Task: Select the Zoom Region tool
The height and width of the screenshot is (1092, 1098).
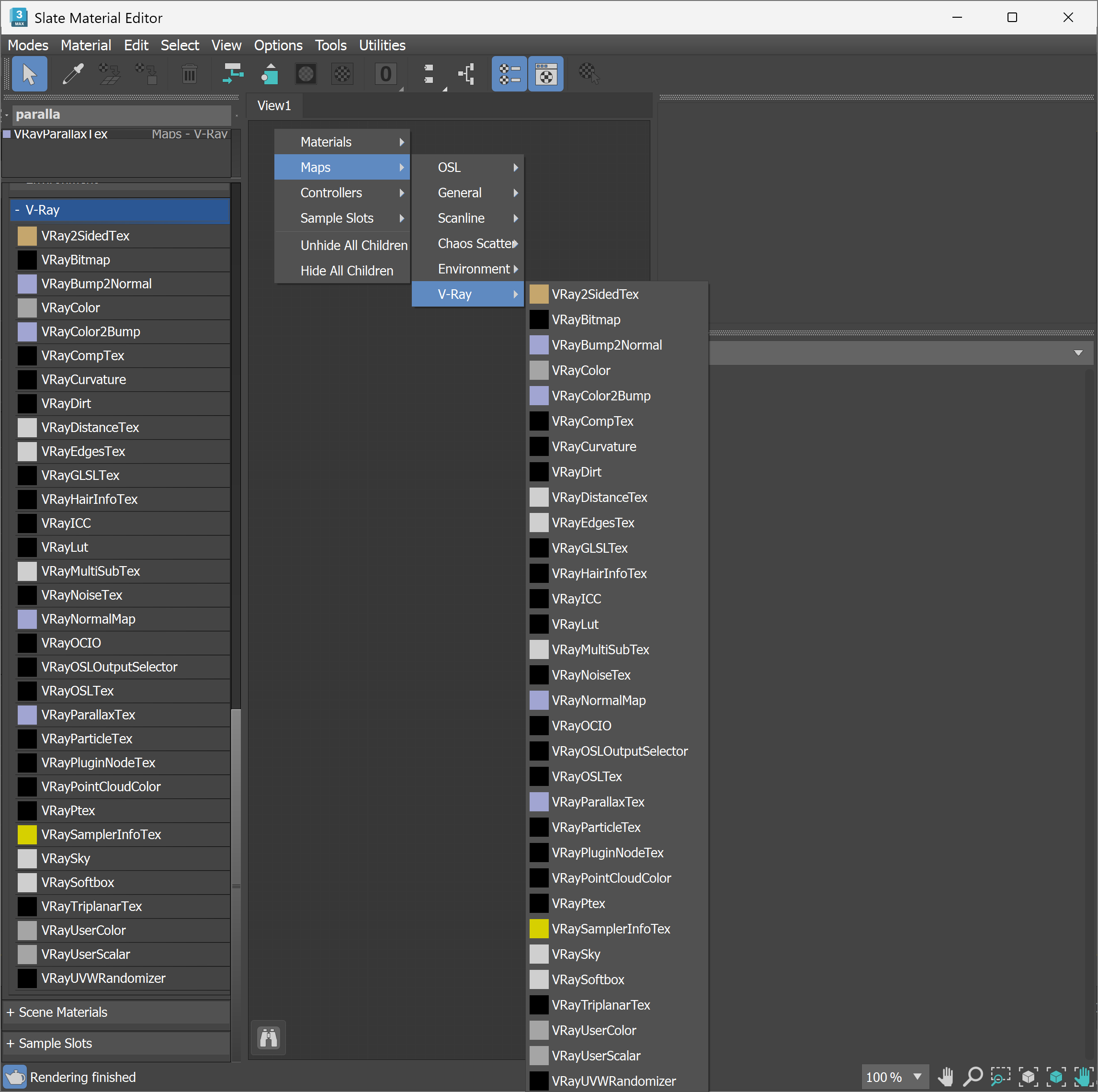Action: tap(1000, 1077)
